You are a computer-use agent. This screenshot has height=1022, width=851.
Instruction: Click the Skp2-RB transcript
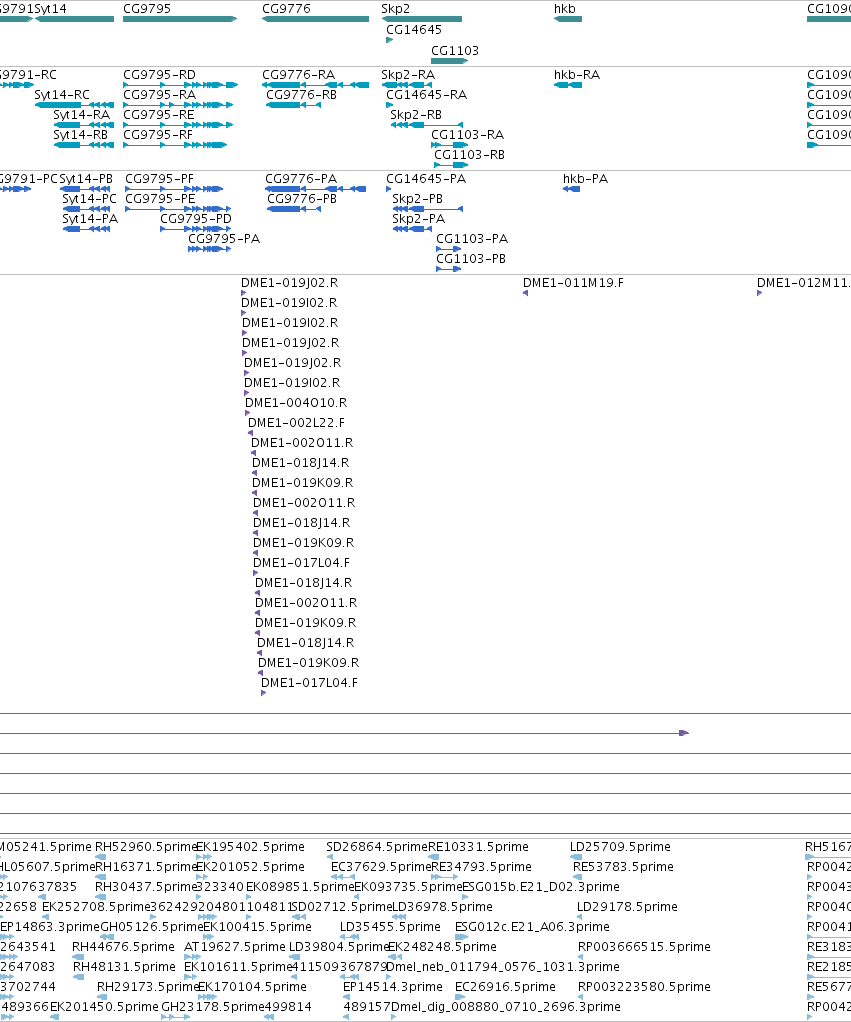(427, 124)
